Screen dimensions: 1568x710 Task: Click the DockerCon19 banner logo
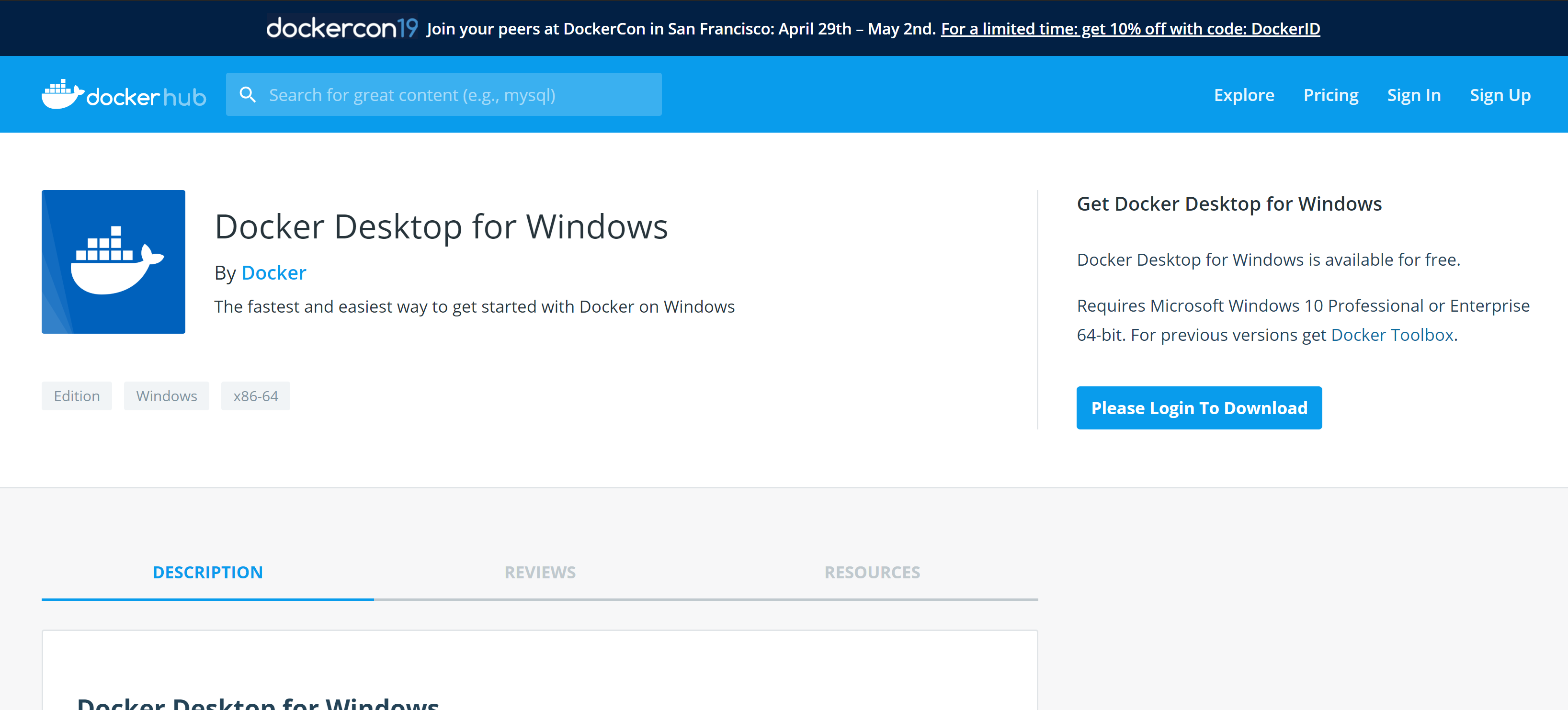click(x=342, y=28)
